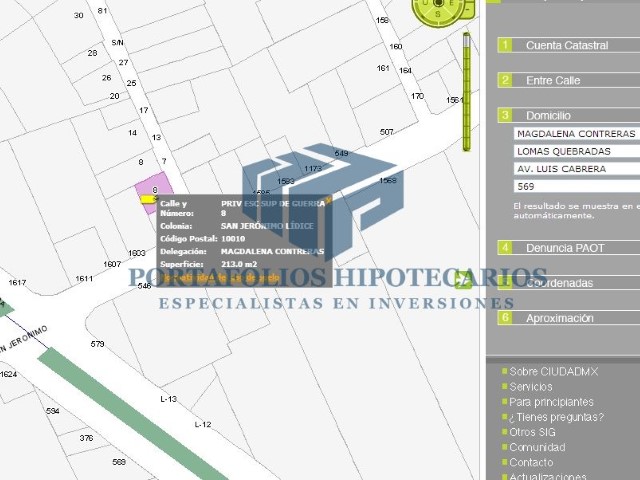The width and height of the screenshot is (640, 480).
Task: Open the Otros SIG link
Action: 532,432
